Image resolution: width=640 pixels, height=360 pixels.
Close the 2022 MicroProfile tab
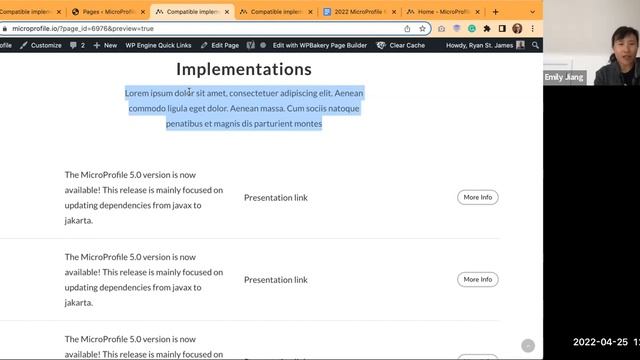click(x=394, y=12)
